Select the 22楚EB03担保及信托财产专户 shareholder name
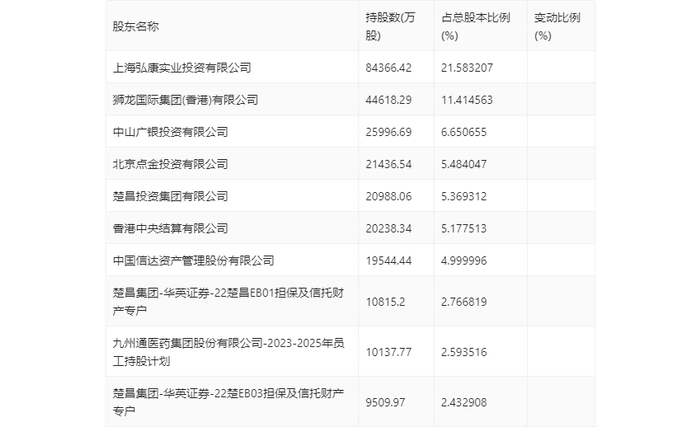Screen dimensions: 700x427 coord(228,402)
